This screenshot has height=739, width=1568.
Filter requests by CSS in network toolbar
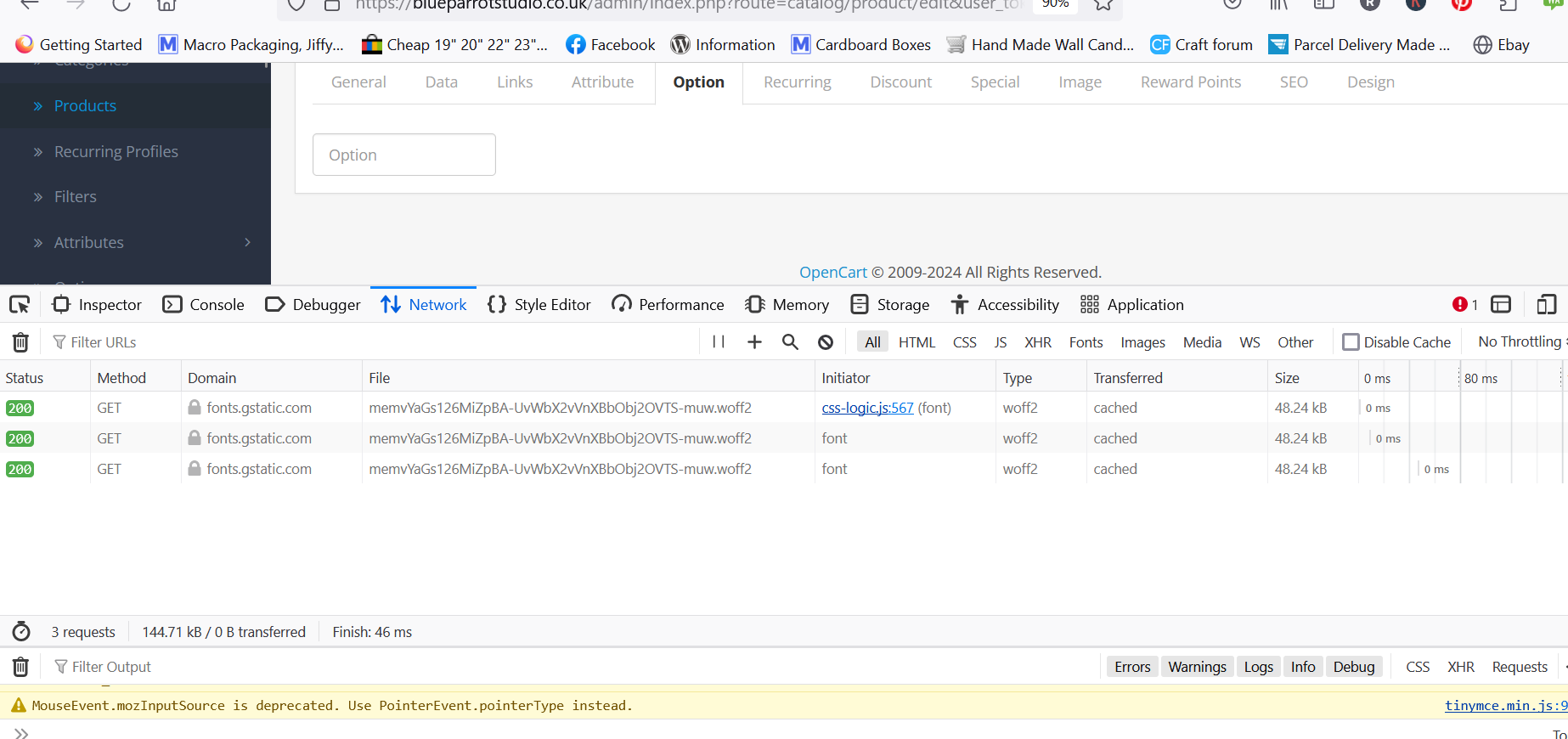click(x=965, y=342)
